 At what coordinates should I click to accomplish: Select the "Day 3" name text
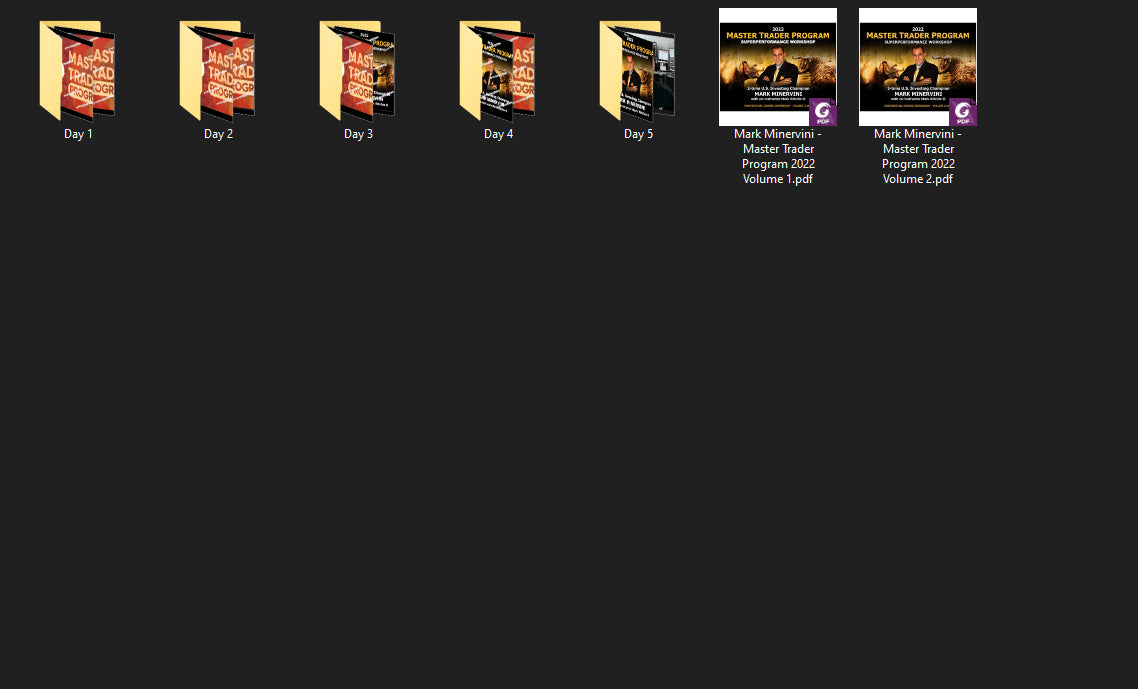point(358,134)
